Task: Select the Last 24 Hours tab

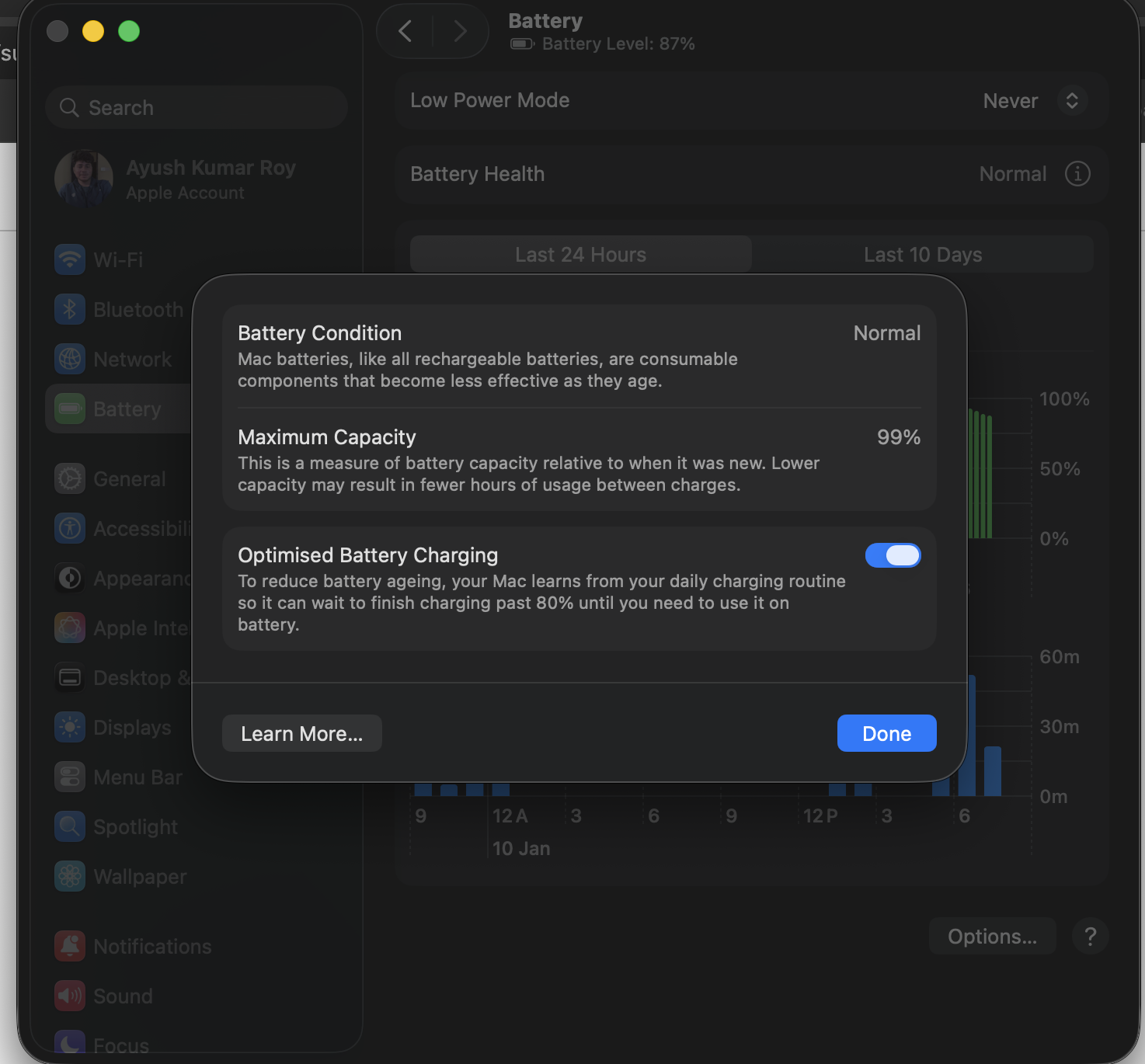Action: click(580, 255)
